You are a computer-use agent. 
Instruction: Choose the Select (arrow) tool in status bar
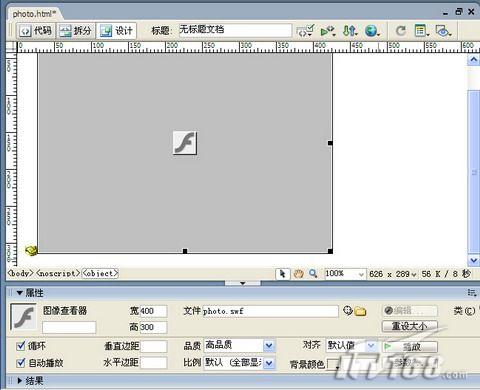click(x=283, y=274)
